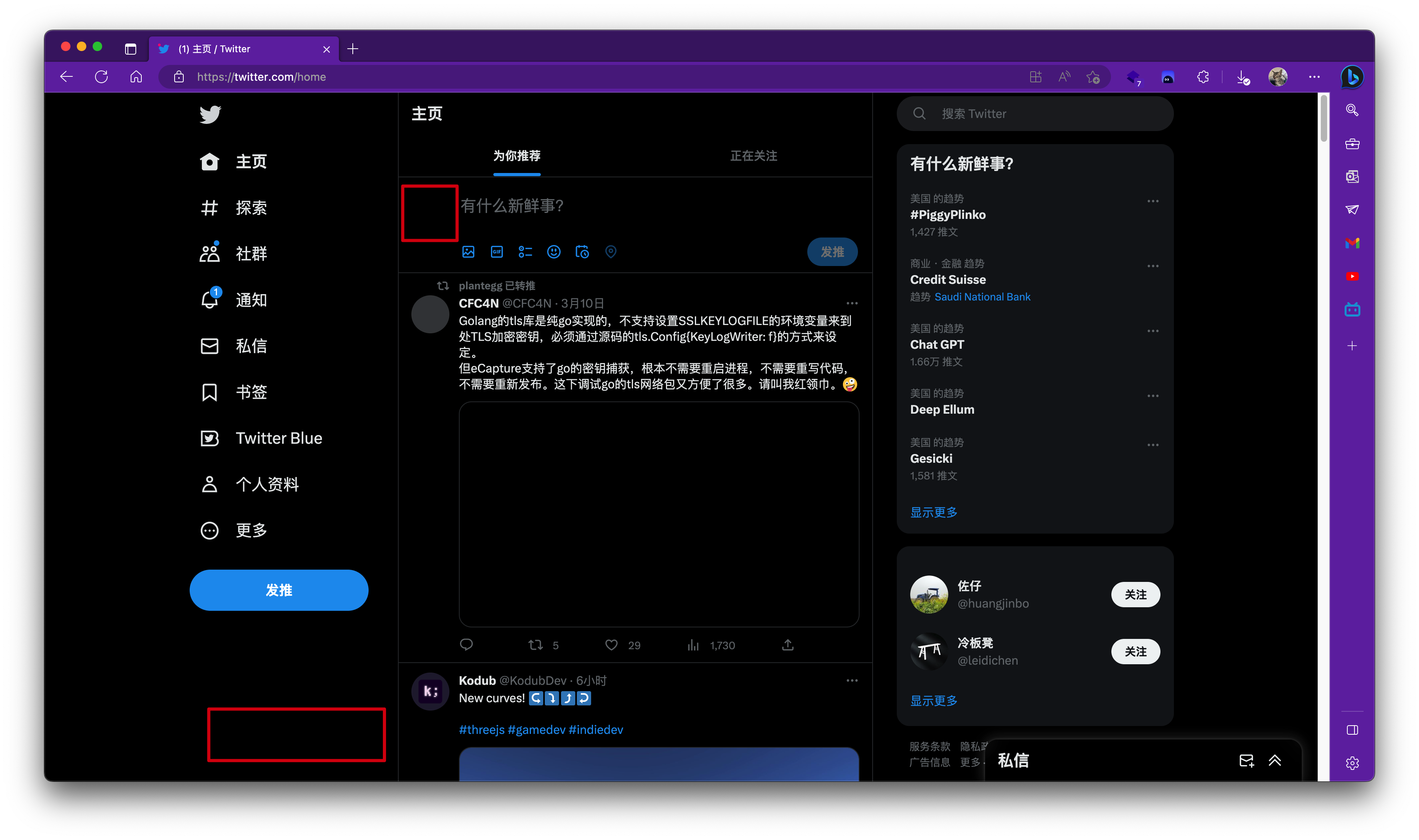1419x840 pixels.
Task: Open the #indiedev hashtag link
Action: [x=596, y=730]
